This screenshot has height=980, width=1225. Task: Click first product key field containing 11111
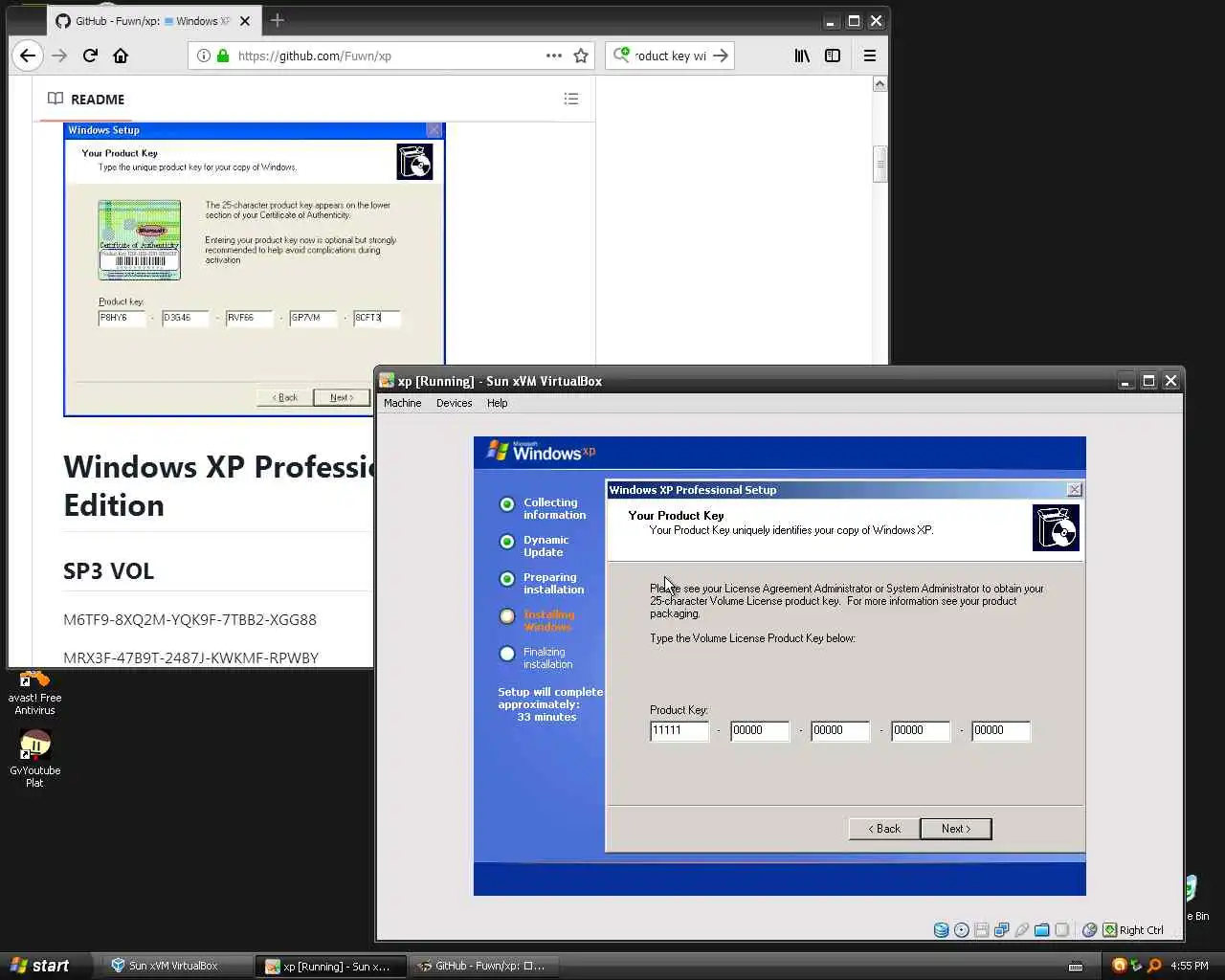679,730
